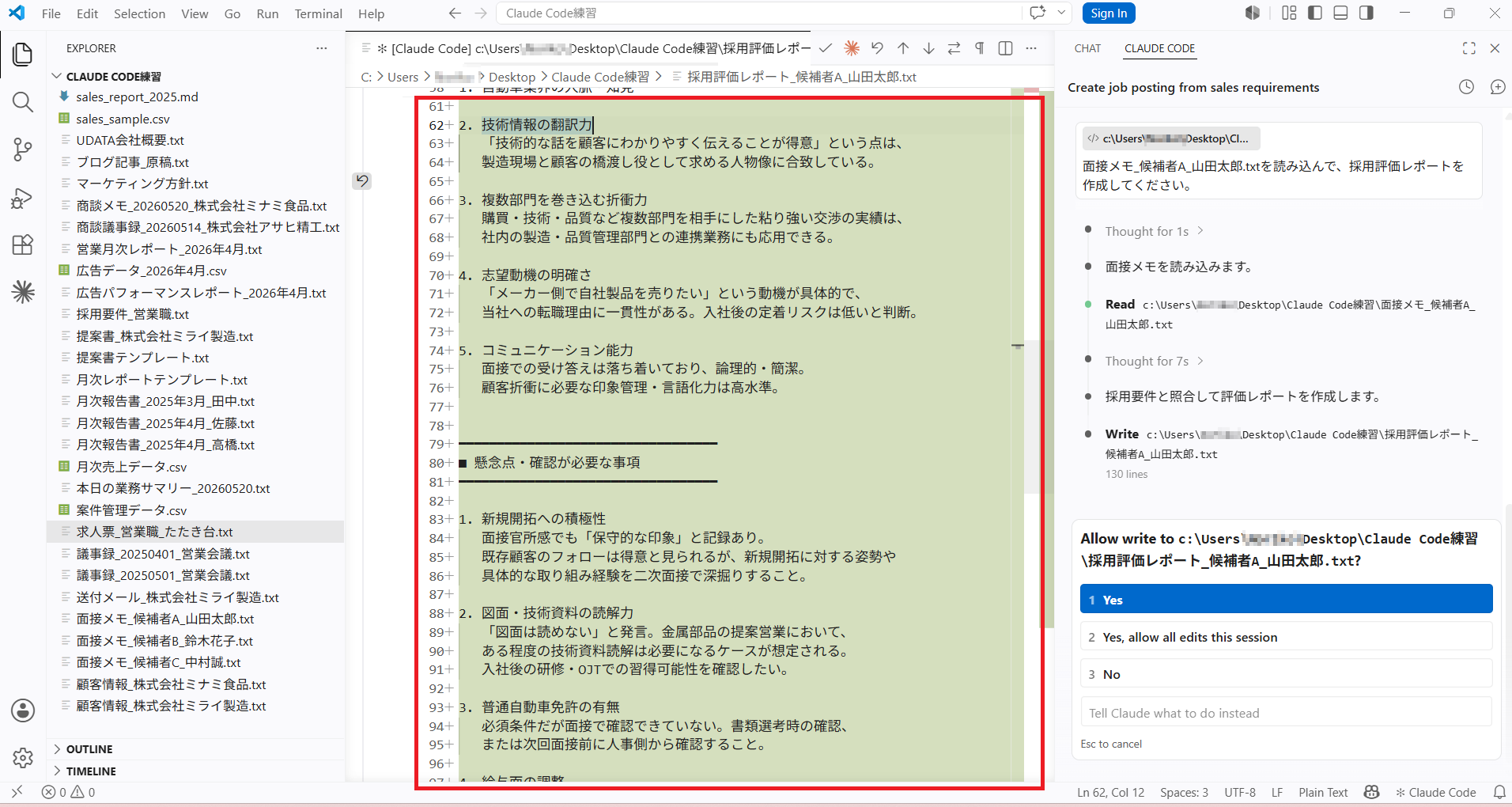This screenshot has width=1512, height=807.
Task: Choose 'Yes, allow all edits this session'
Action: 1286,637
